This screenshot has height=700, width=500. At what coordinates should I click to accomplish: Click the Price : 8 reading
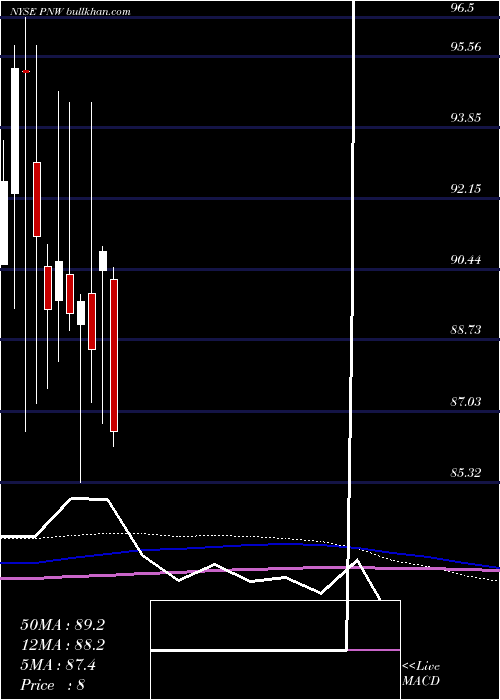pos(53,685)
